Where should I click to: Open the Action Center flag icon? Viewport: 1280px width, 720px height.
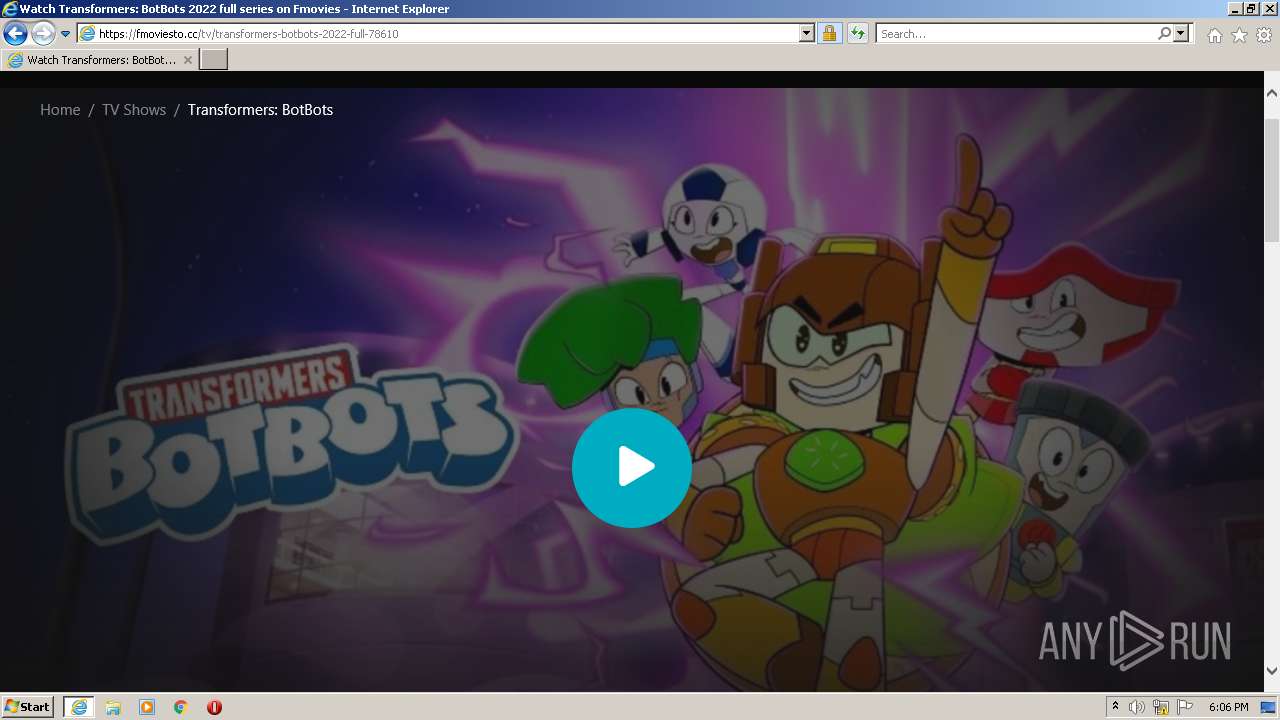(1185, 707)
